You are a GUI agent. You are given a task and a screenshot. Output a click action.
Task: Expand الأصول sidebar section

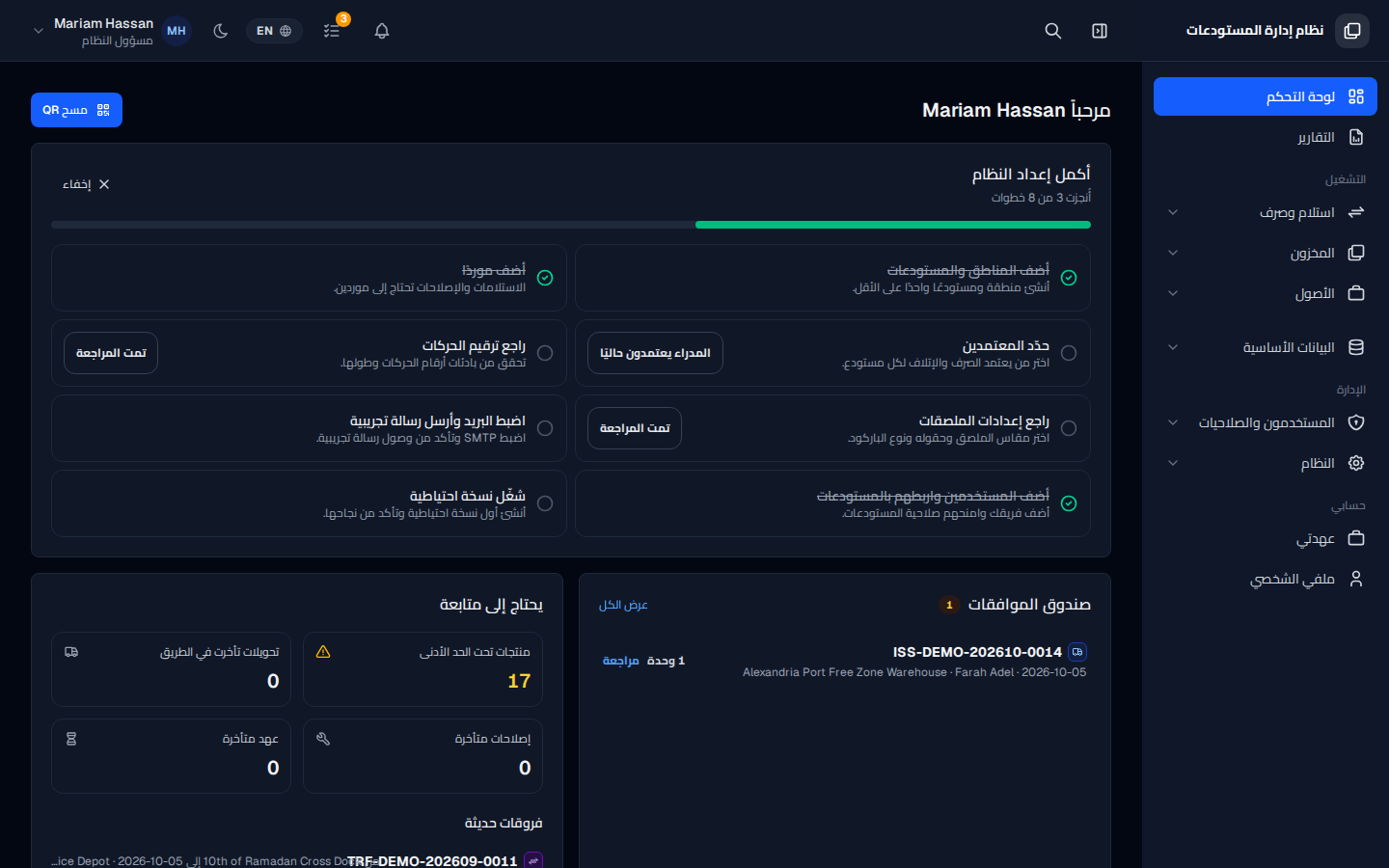1266,293
